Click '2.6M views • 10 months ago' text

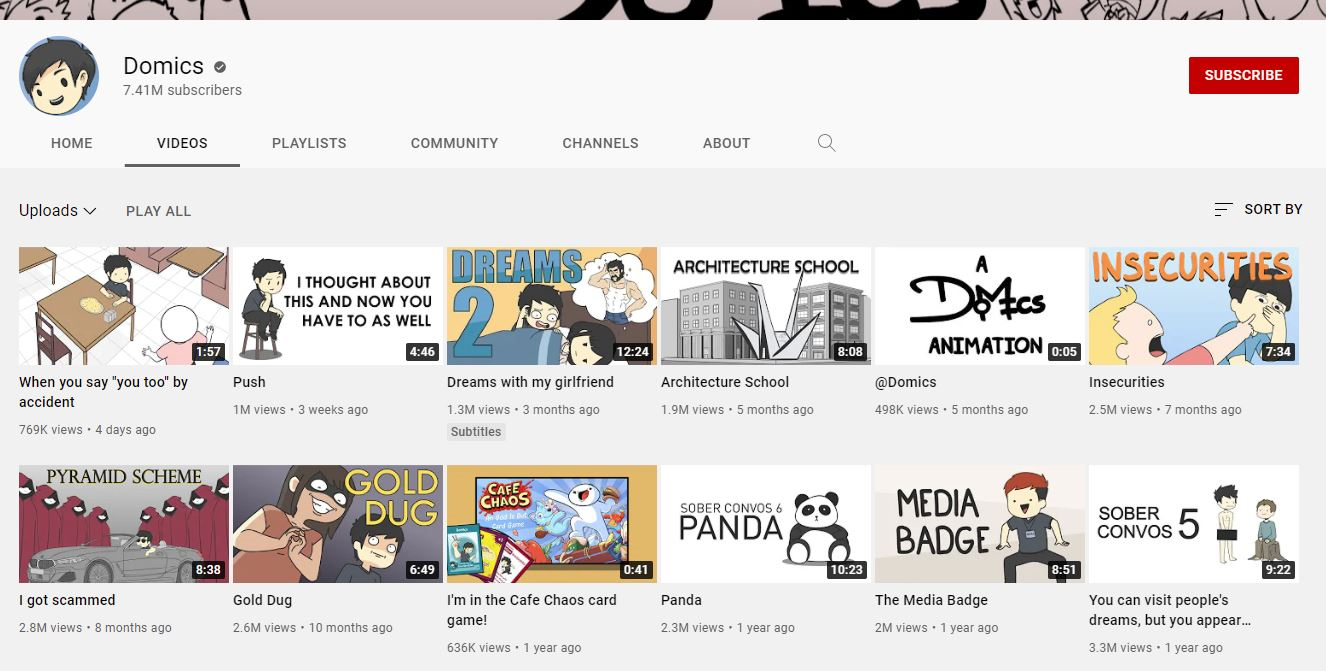[313, 628]
